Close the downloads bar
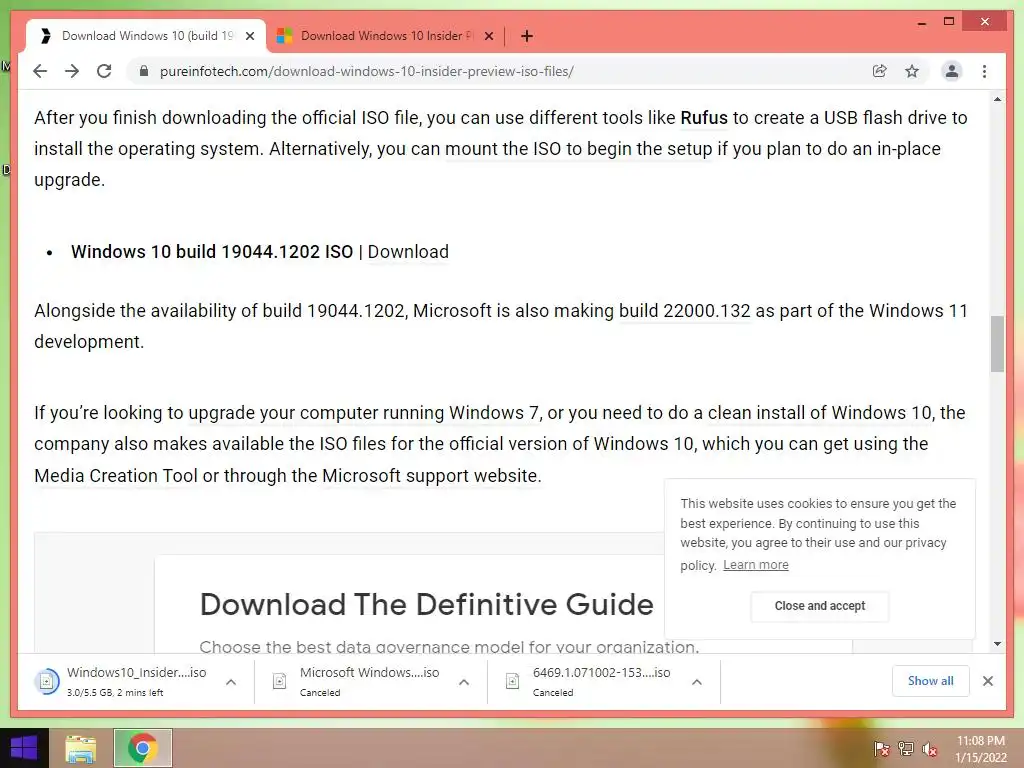Viewport: 1024px width, 768px height. [987, 681]
